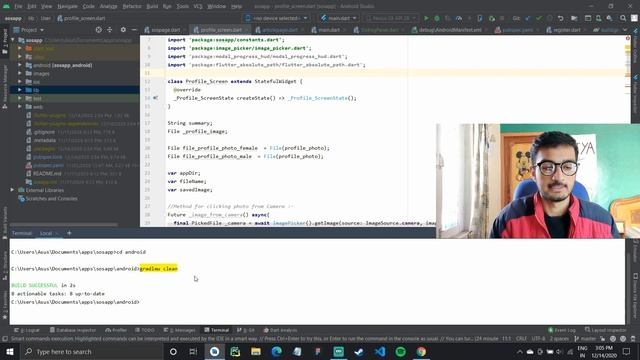
Task: Select the Local terminal tab
Action: click(x=46, y=233)
